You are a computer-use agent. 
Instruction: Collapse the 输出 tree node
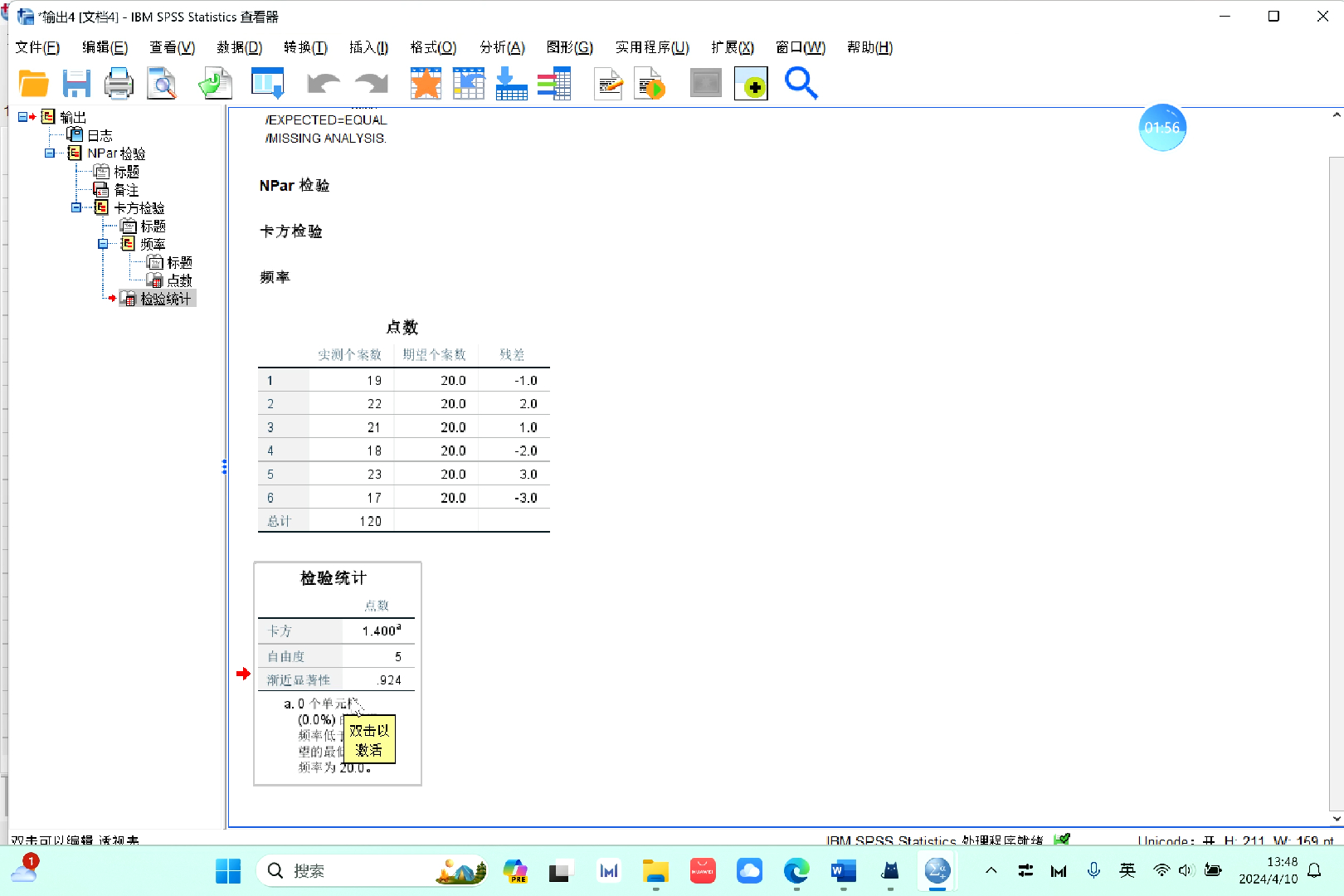click(23, 116)
